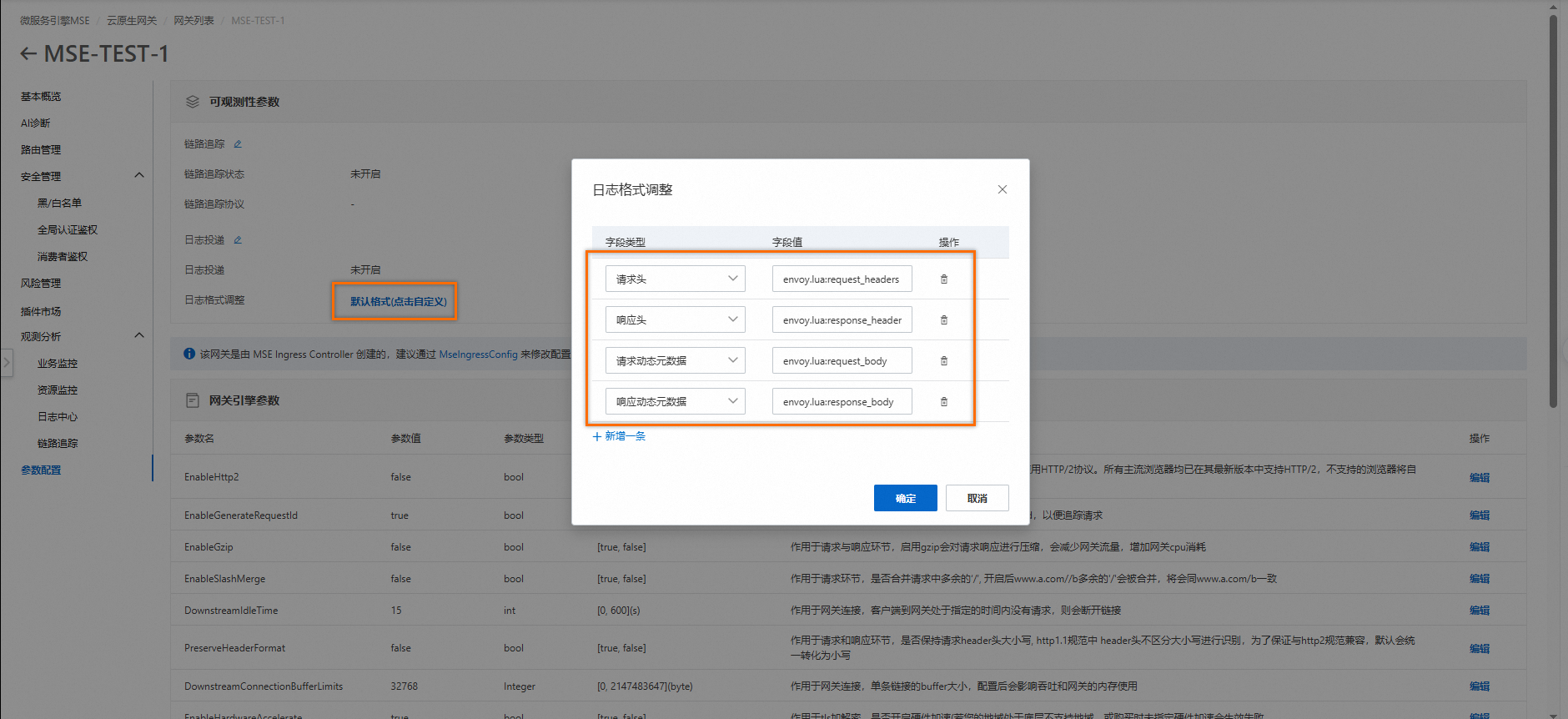This screenshot has height=719, width=1568.
Task: Click the edit pencil next to 链路追踪
Action: (x=238, y=144)
